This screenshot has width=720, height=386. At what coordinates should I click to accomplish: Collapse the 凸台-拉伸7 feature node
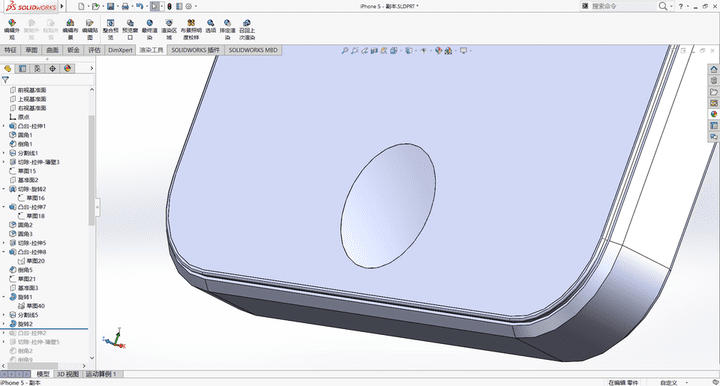[x=4, y=207]
